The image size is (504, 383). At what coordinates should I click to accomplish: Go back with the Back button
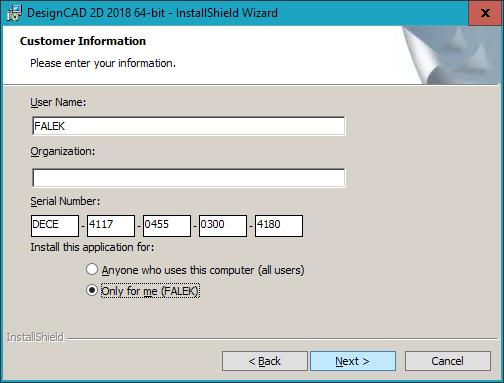[265, 361]
